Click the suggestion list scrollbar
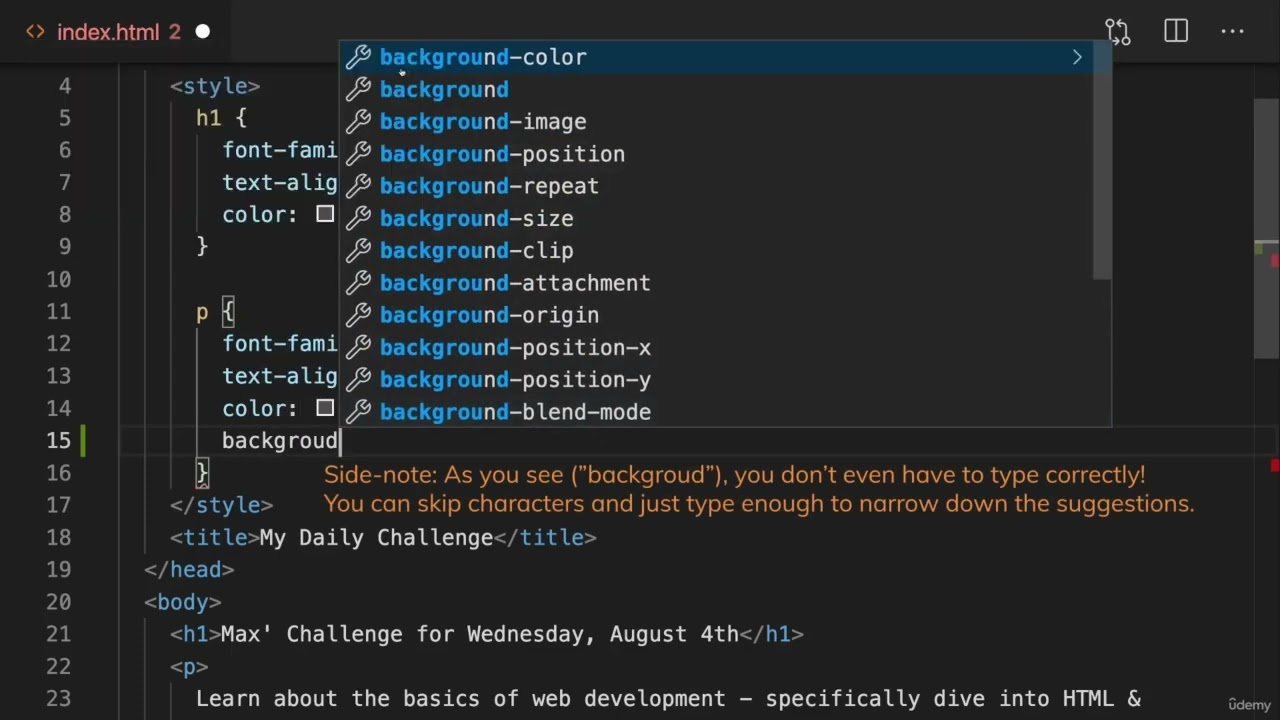This screenshot has width=1280, height=720. click(1102, 160)
